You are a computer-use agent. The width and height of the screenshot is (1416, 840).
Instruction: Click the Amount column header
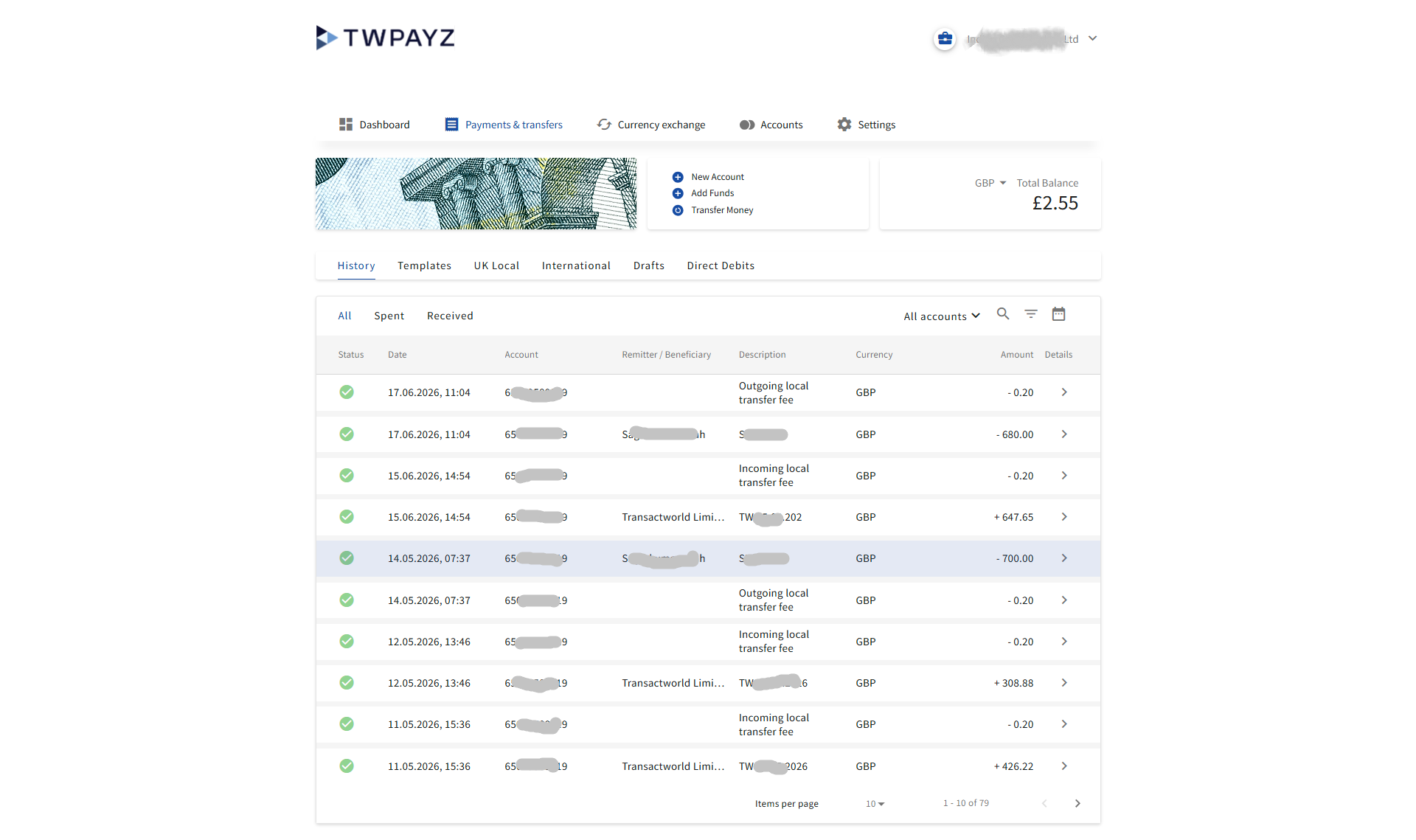click(x=1017, y=355)
